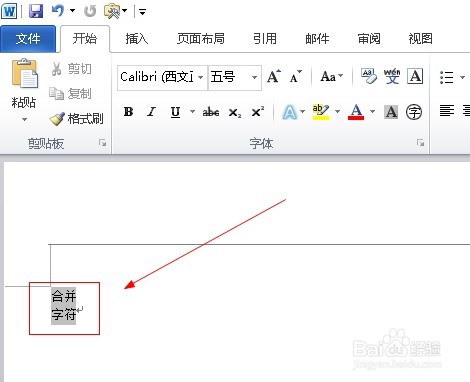Open the 页面布局 tab

(201, 39)
